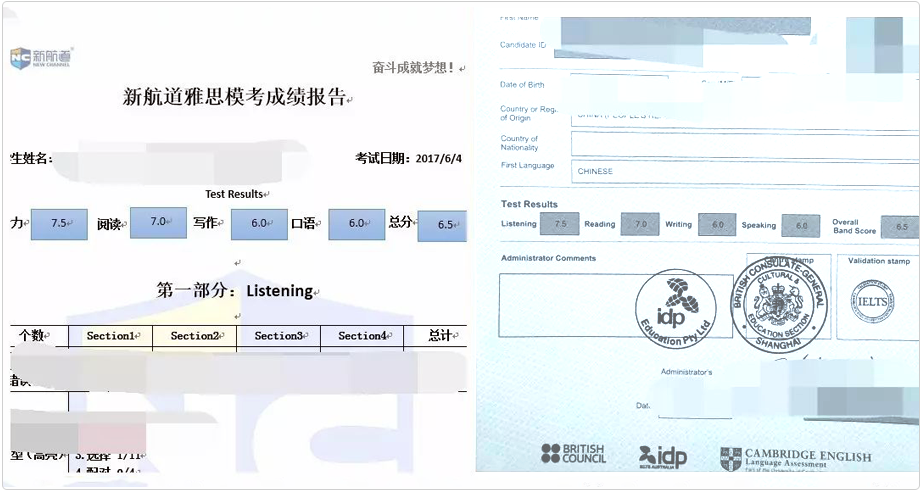The image size is (921, 491).
Task: Select the title 新航道雅思模考成绩报告
Action: pos(234,97)
